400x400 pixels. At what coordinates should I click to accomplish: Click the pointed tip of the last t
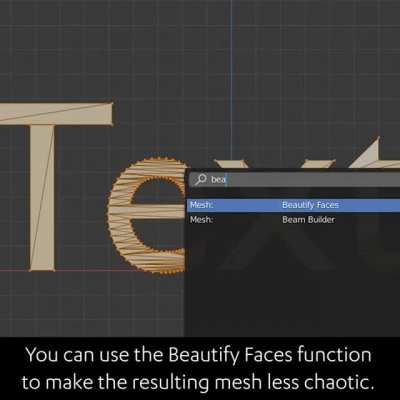pos(377,143)
